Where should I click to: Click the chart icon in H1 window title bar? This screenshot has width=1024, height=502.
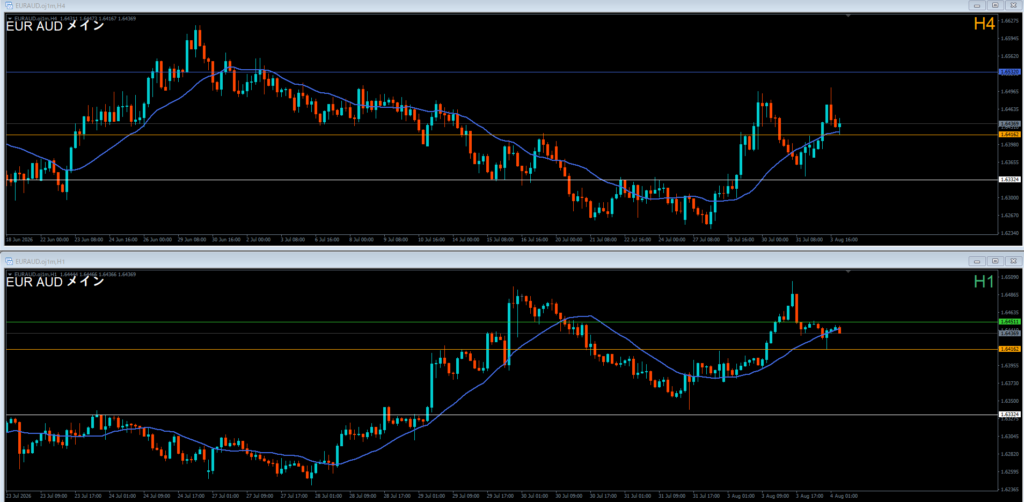pos(8,260)
